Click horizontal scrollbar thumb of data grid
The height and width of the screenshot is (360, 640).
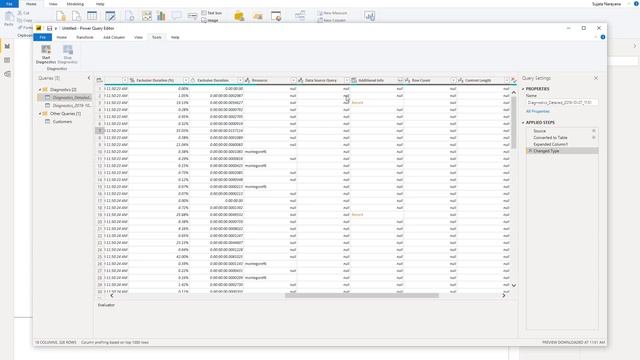coord(362,296)
